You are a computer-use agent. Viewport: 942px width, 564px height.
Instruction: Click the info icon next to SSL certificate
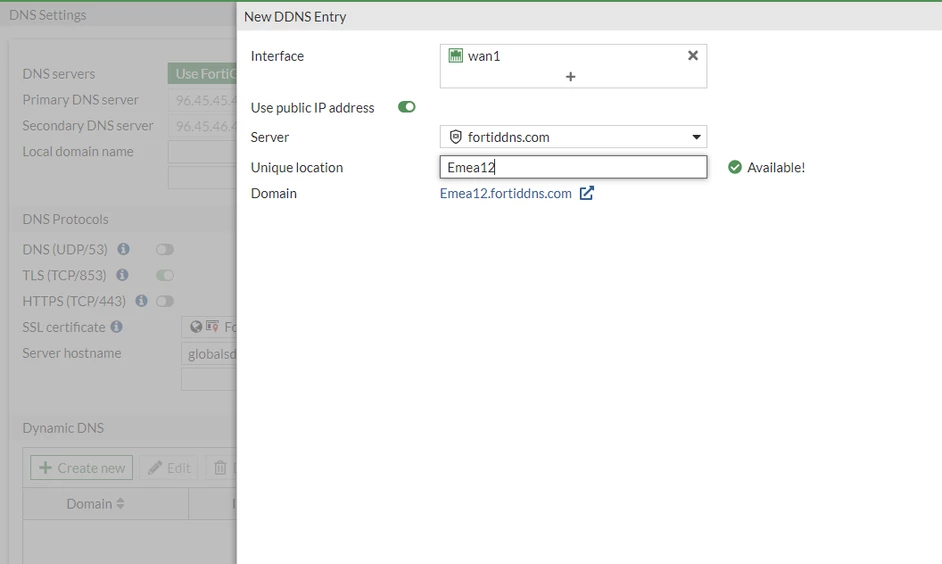(117, 326)
